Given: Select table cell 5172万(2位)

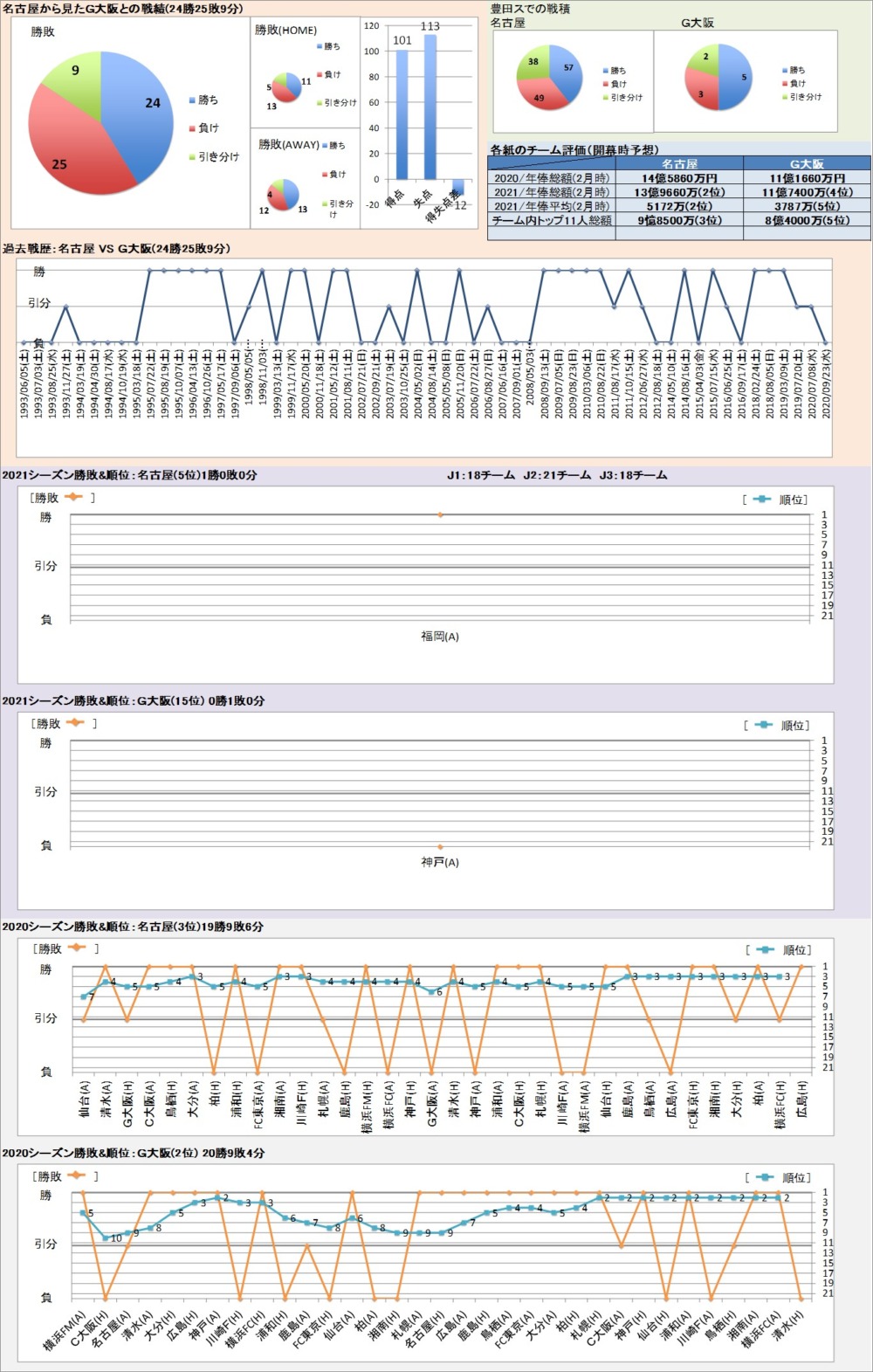Looking at the screenshot, I should click(679, 206).
